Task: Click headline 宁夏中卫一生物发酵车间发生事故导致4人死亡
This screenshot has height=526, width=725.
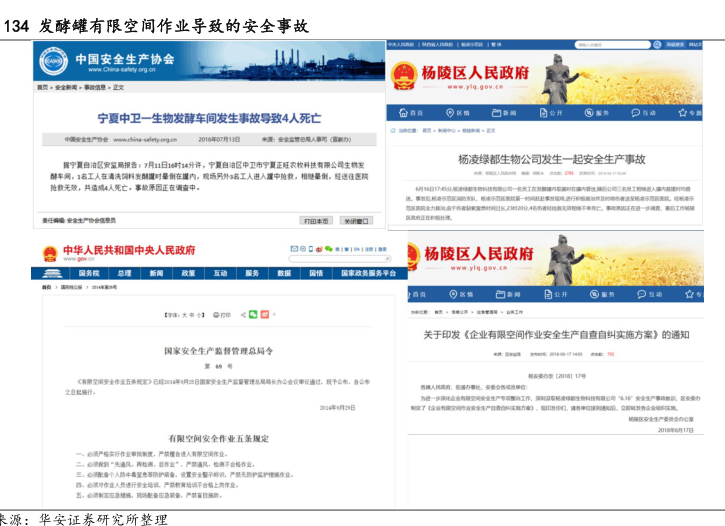Action: tap(209, 118)
